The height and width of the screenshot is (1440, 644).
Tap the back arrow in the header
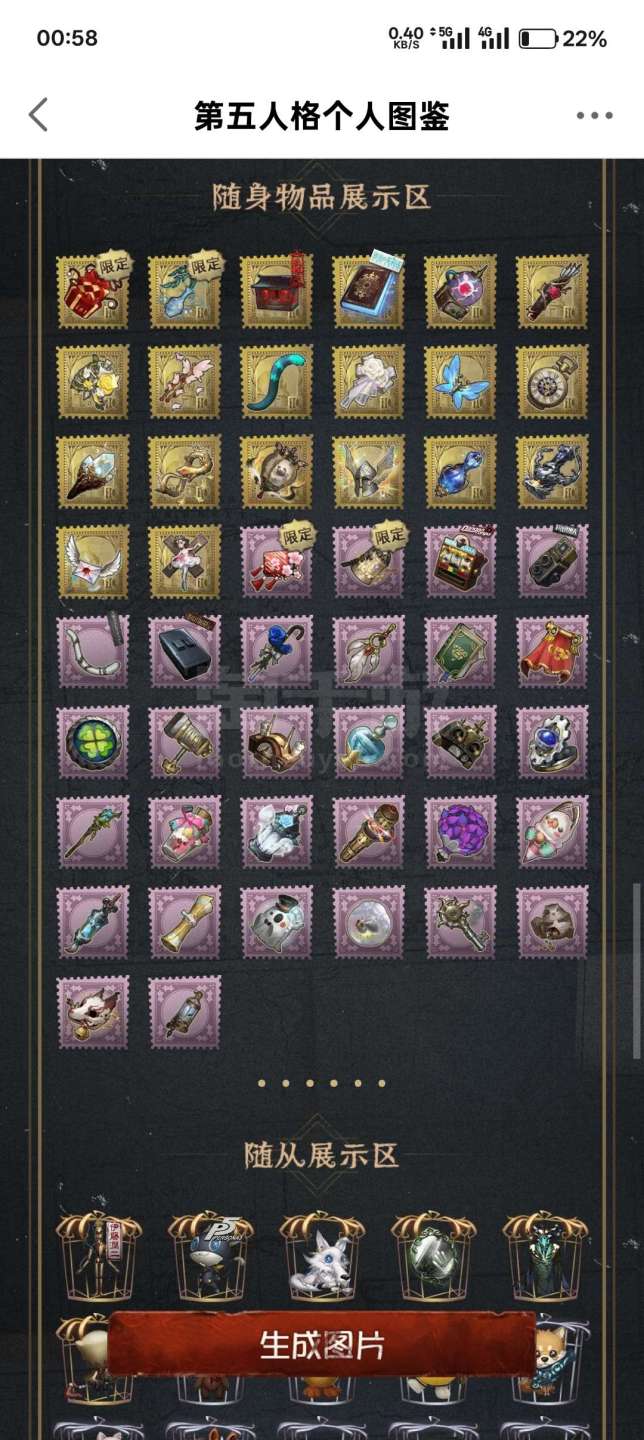(x=38, y=115)
